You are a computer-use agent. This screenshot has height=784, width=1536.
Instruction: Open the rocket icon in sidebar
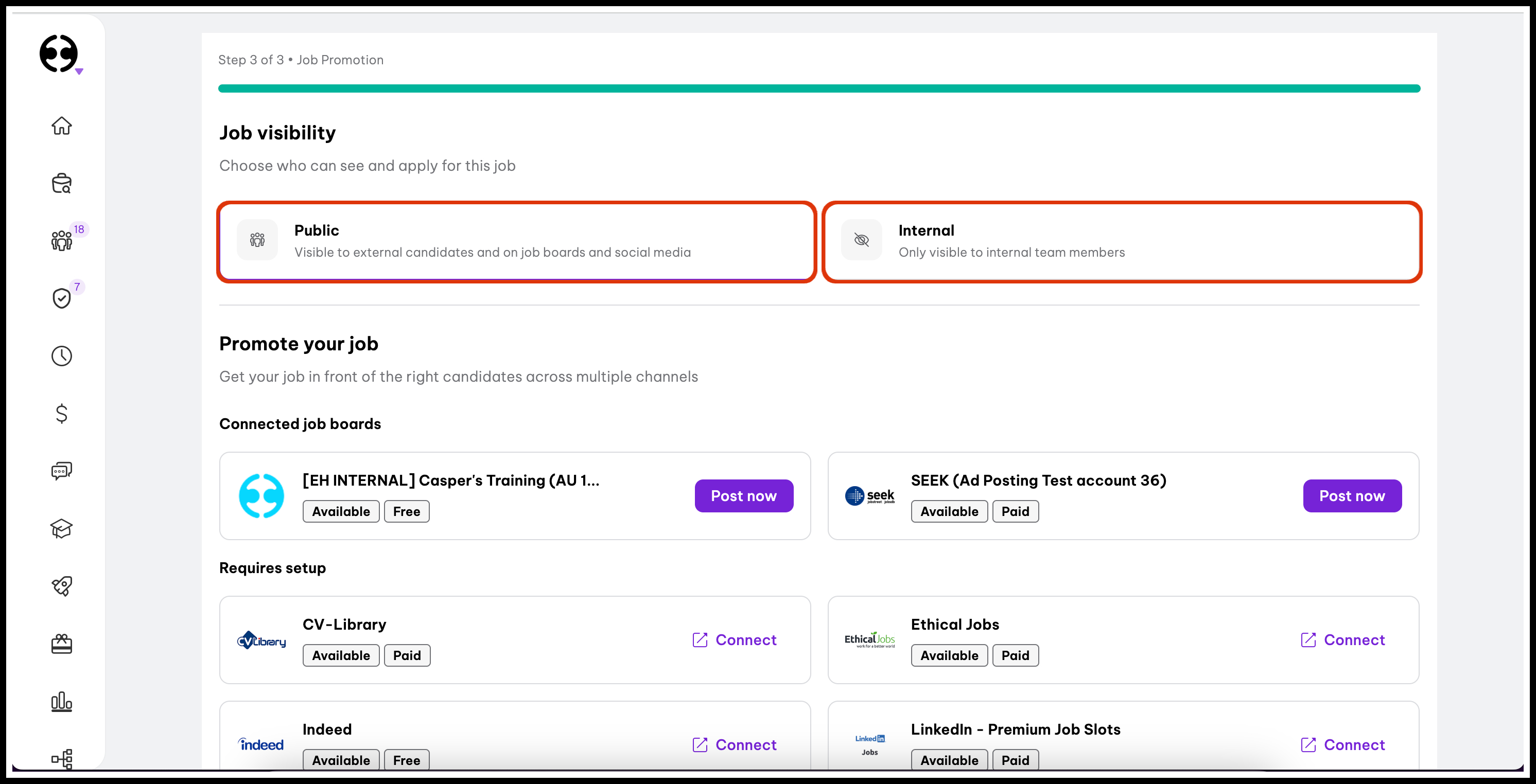pyautogui.click(x=61, y=585)
